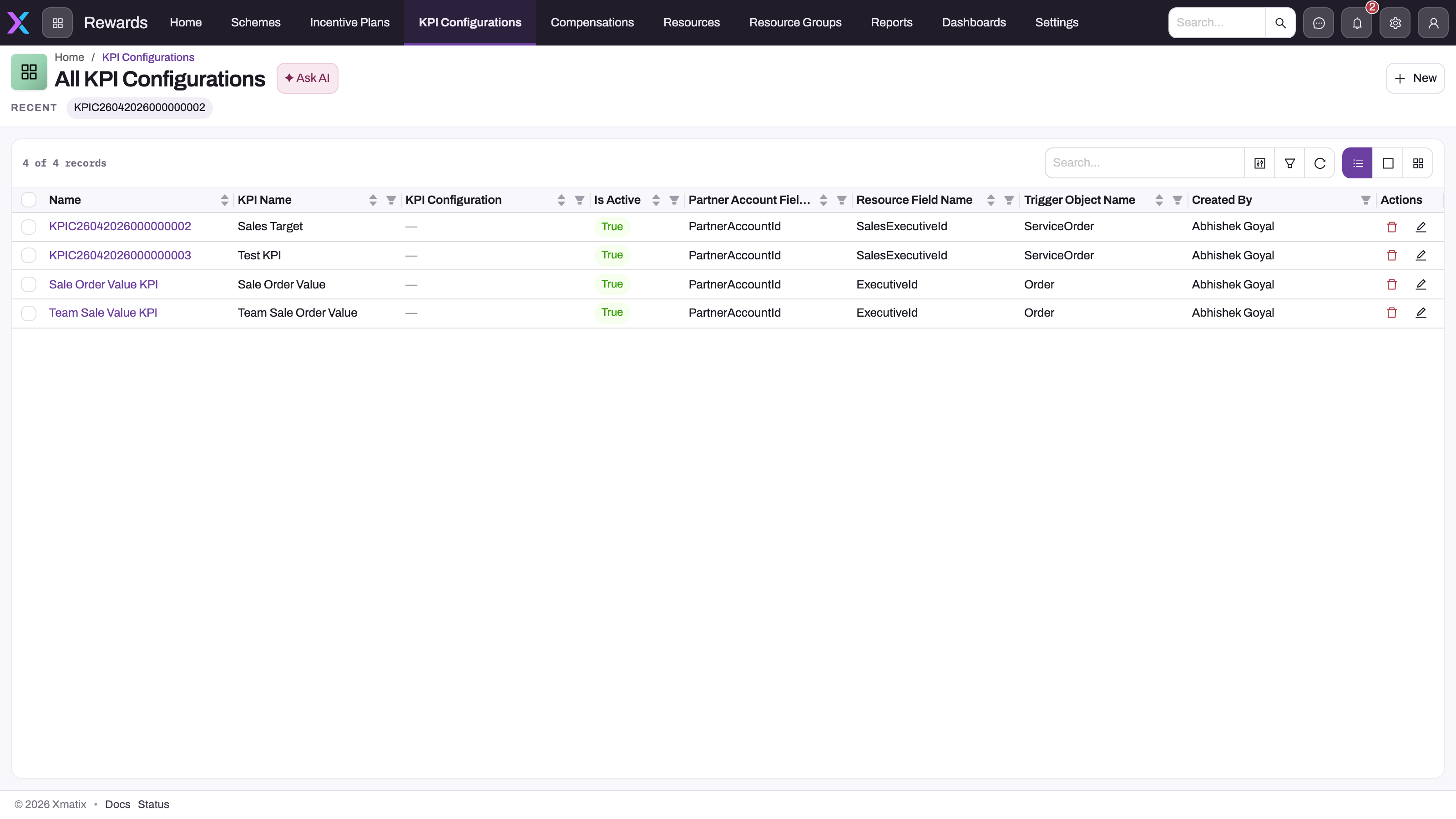The image size is (1456, 819).
Task: Edit Team Sale Value KPI record
Action: [x=1421, y=313]
